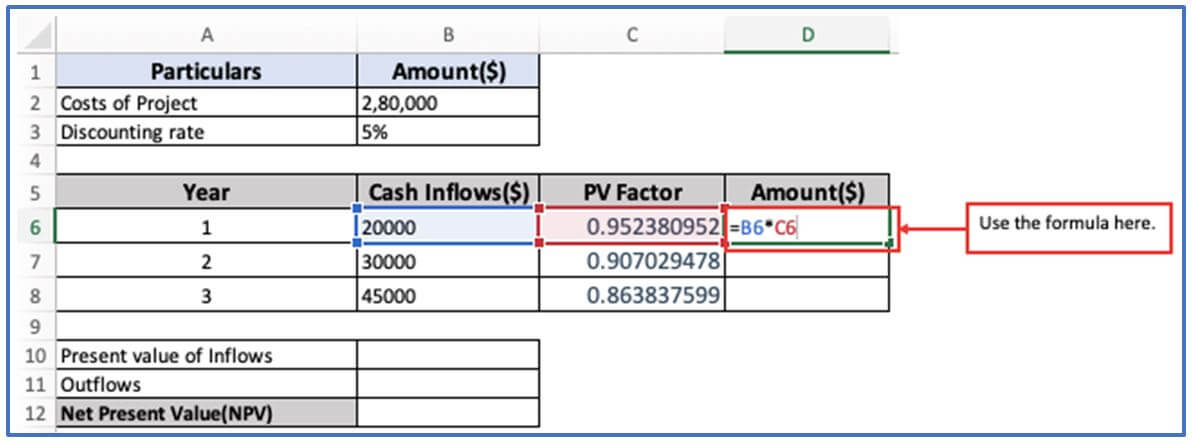The width and height of the screenshot is (1192, 444).
Task: Select the empty NPV value cell
Action: tap(448, 414)
